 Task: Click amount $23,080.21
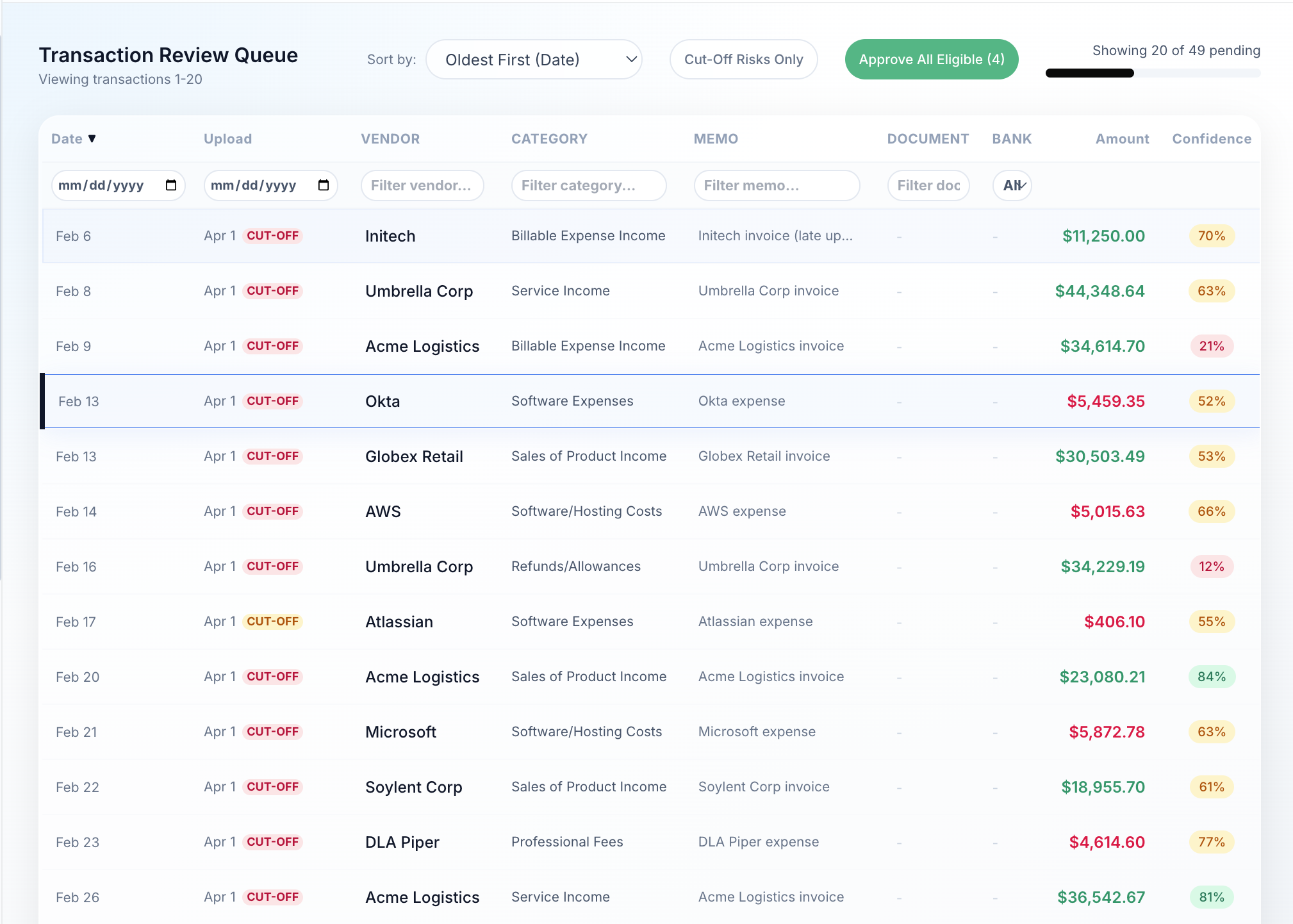[1102, 677]
